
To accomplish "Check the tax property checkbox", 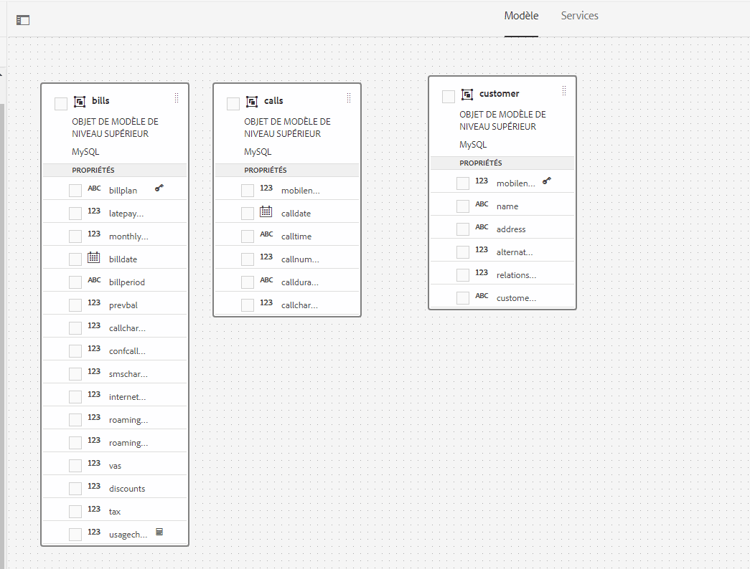I will click(75, 512).
